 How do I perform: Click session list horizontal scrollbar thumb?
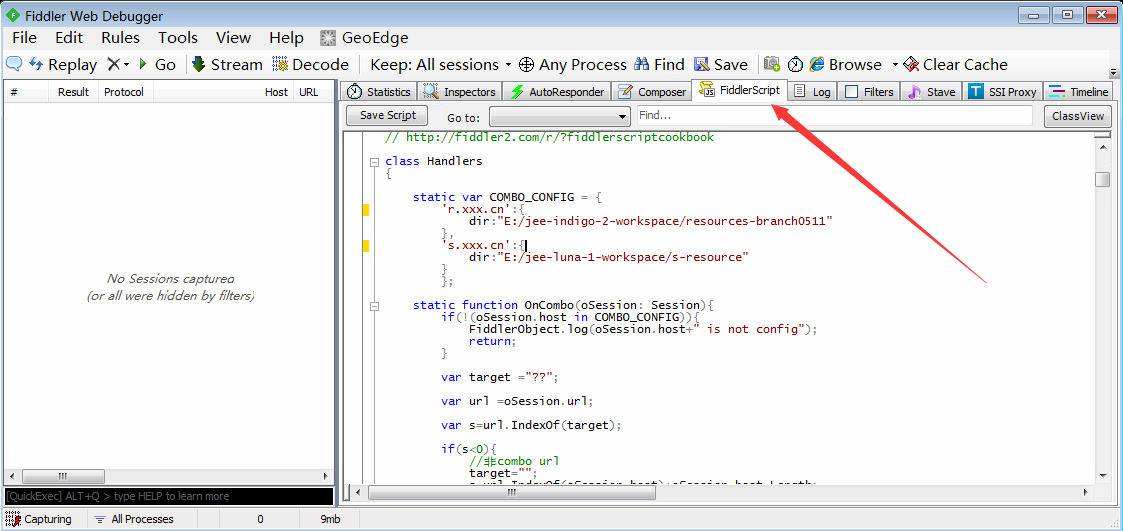(x=63, y=476)
